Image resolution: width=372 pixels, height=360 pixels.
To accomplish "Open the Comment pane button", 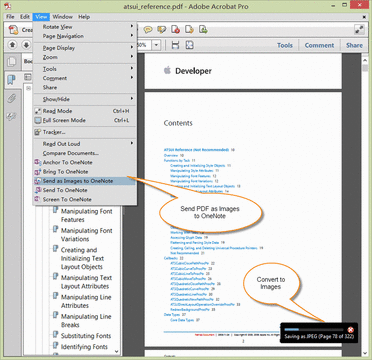I will [x=319, y=45].
